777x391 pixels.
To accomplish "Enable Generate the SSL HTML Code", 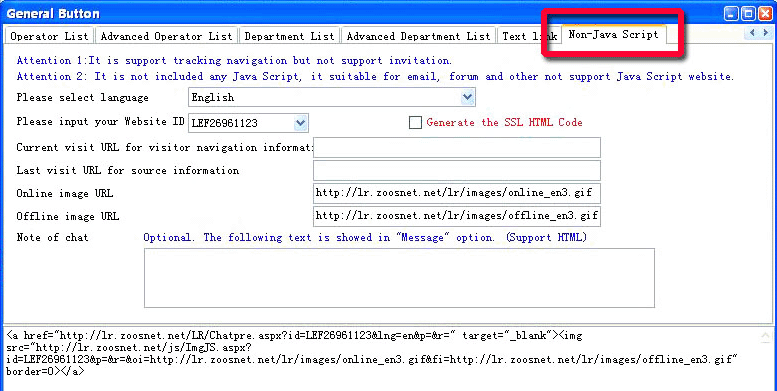I will point(415,122).
